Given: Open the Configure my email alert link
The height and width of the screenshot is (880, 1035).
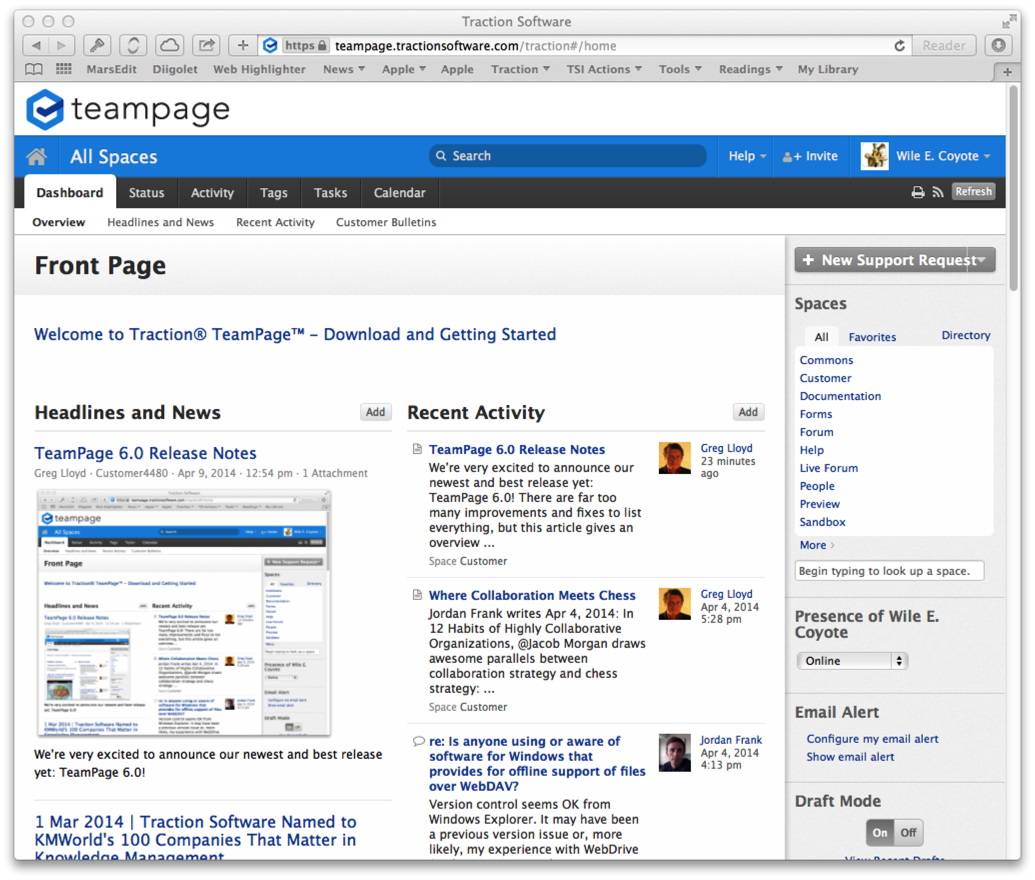Looking at the screenshot, I should [872, 739].
